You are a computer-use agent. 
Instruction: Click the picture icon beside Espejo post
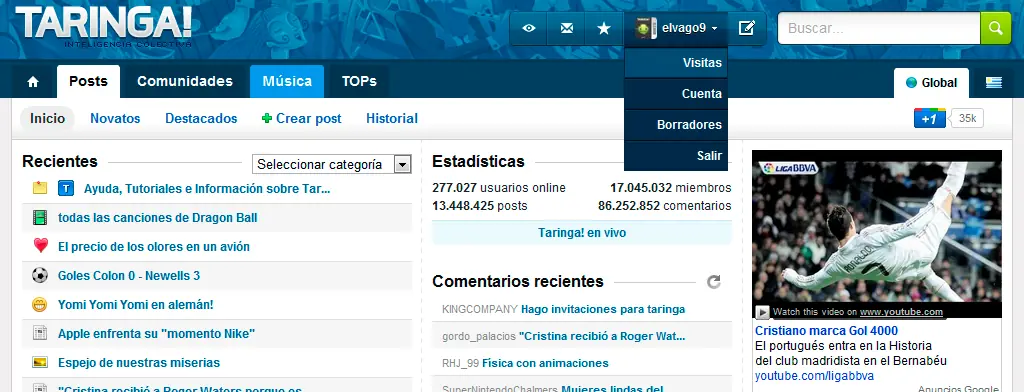point(40,362)
